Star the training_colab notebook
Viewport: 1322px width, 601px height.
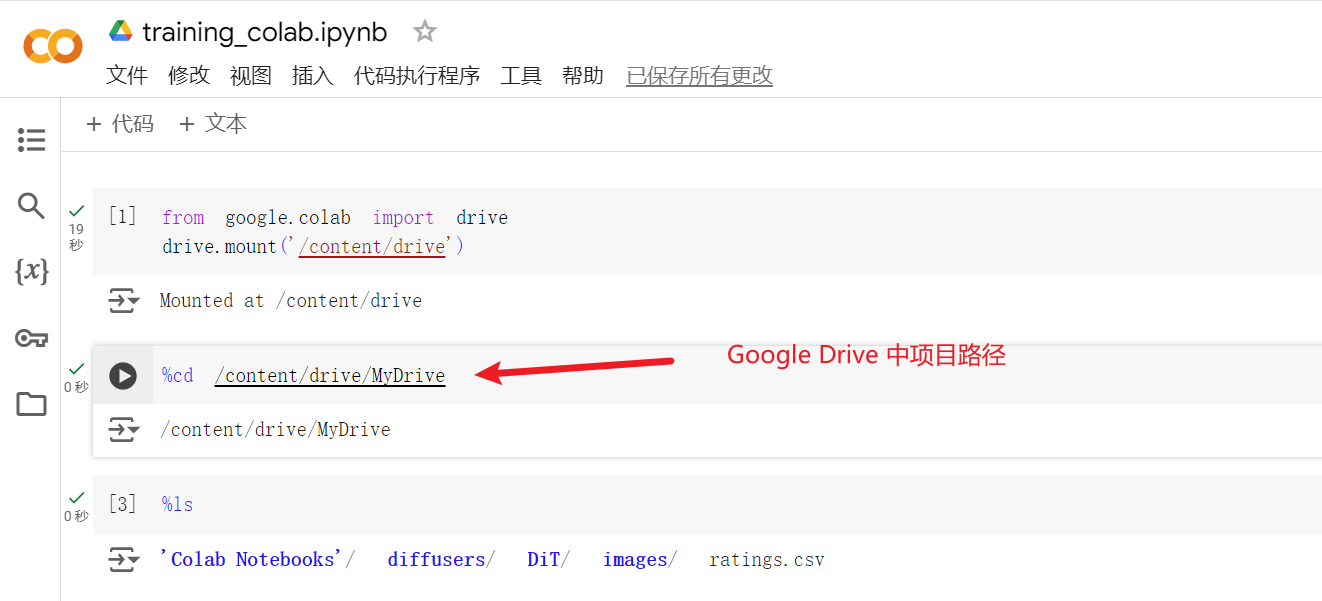(424, 31)
